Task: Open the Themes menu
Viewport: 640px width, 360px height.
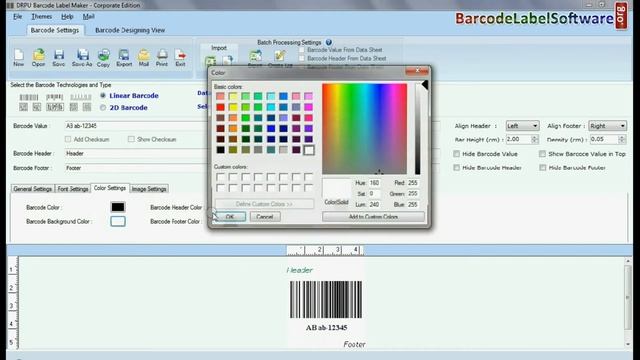Action: pos(42,17)
